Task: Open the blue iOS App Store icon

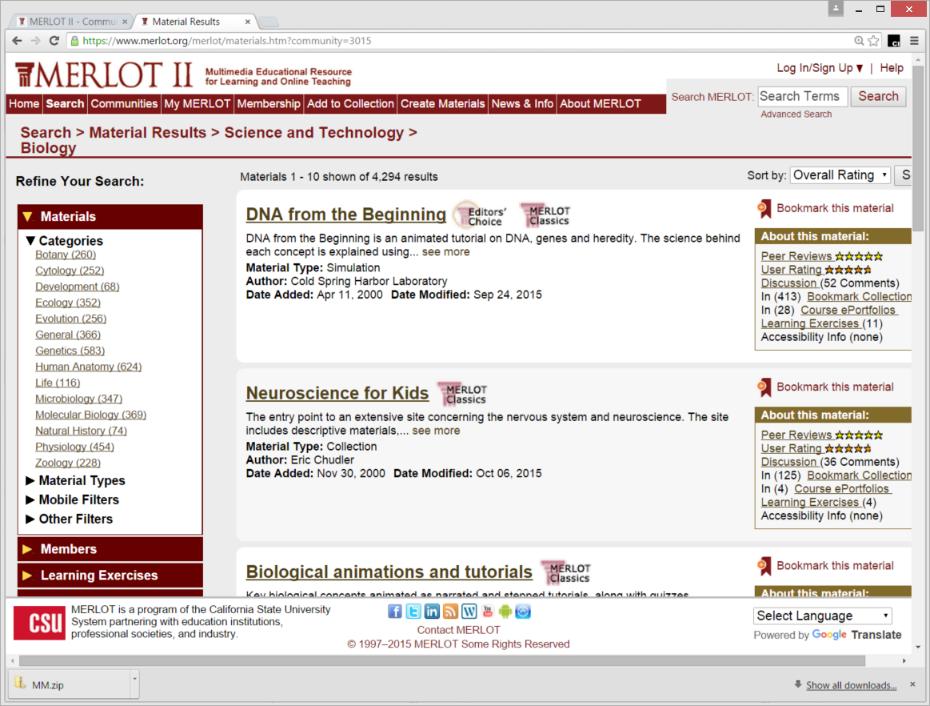Action: click(523, 611)
